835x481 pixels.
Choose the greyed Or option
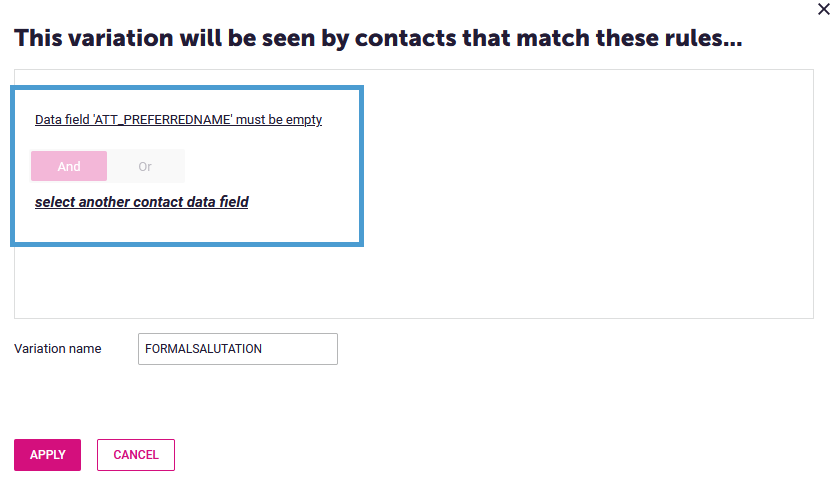point(145,166)
